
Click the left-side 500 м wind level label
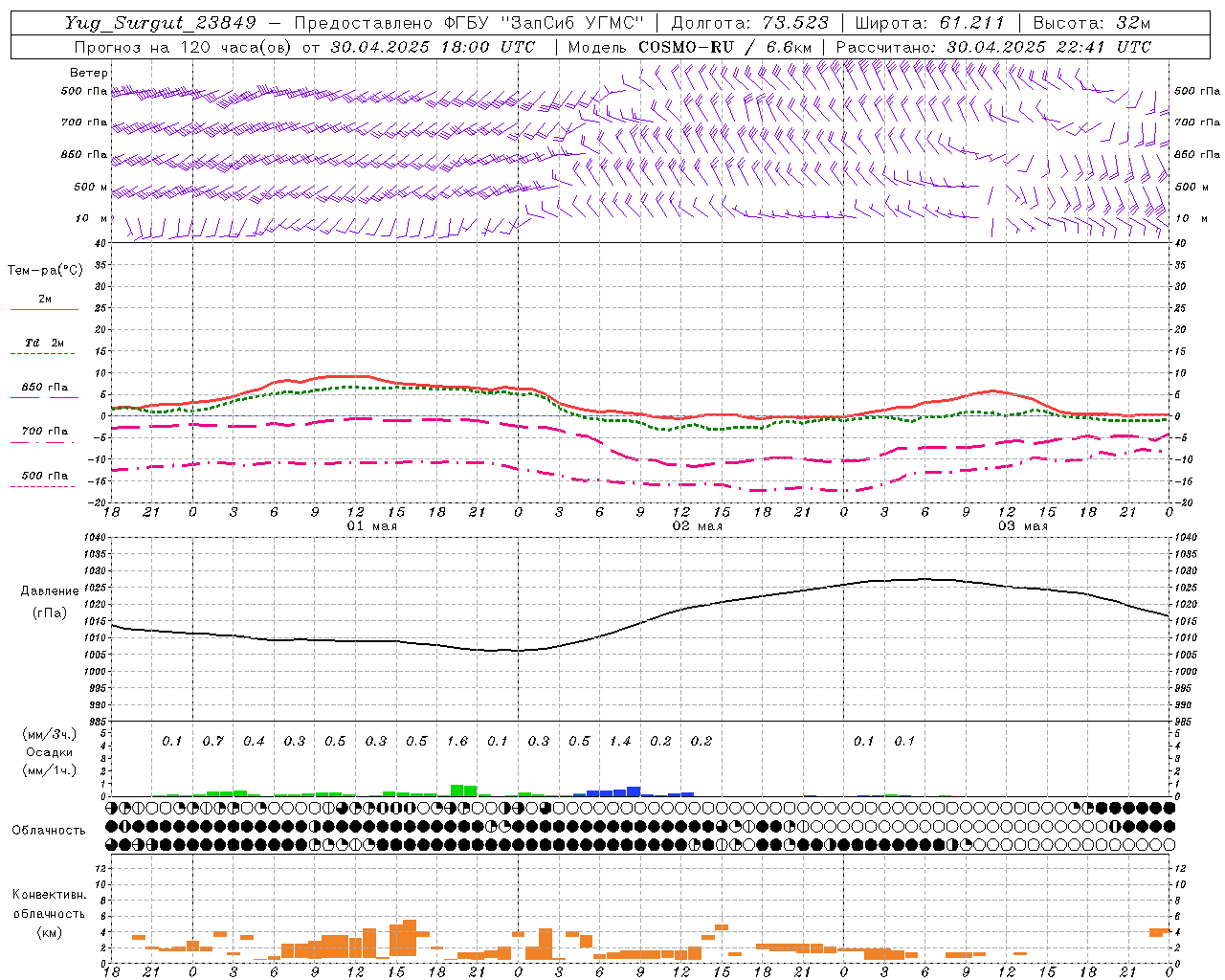pos(92,188)
